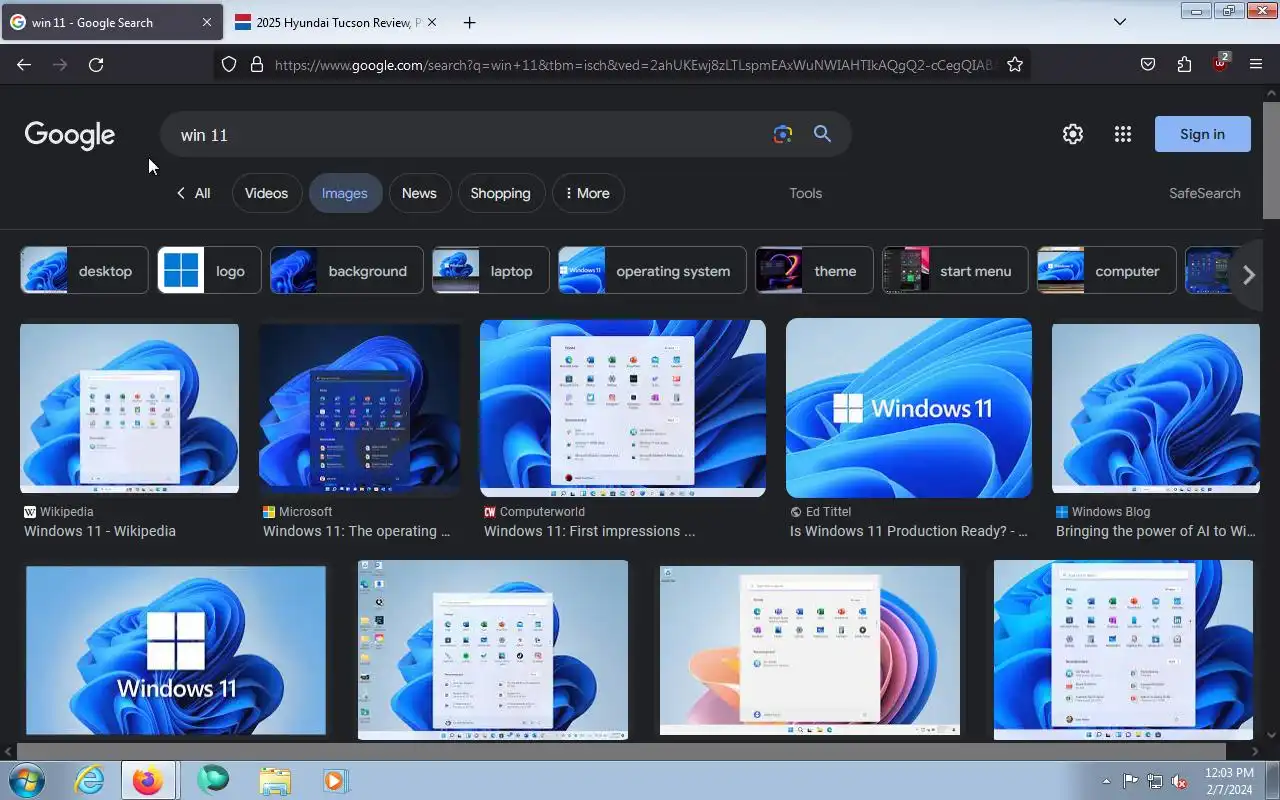Switch to the 2025 Hyundai Tucson Review tab
This screenshot has height=800, width=1280.
click(x=335, y=22)
